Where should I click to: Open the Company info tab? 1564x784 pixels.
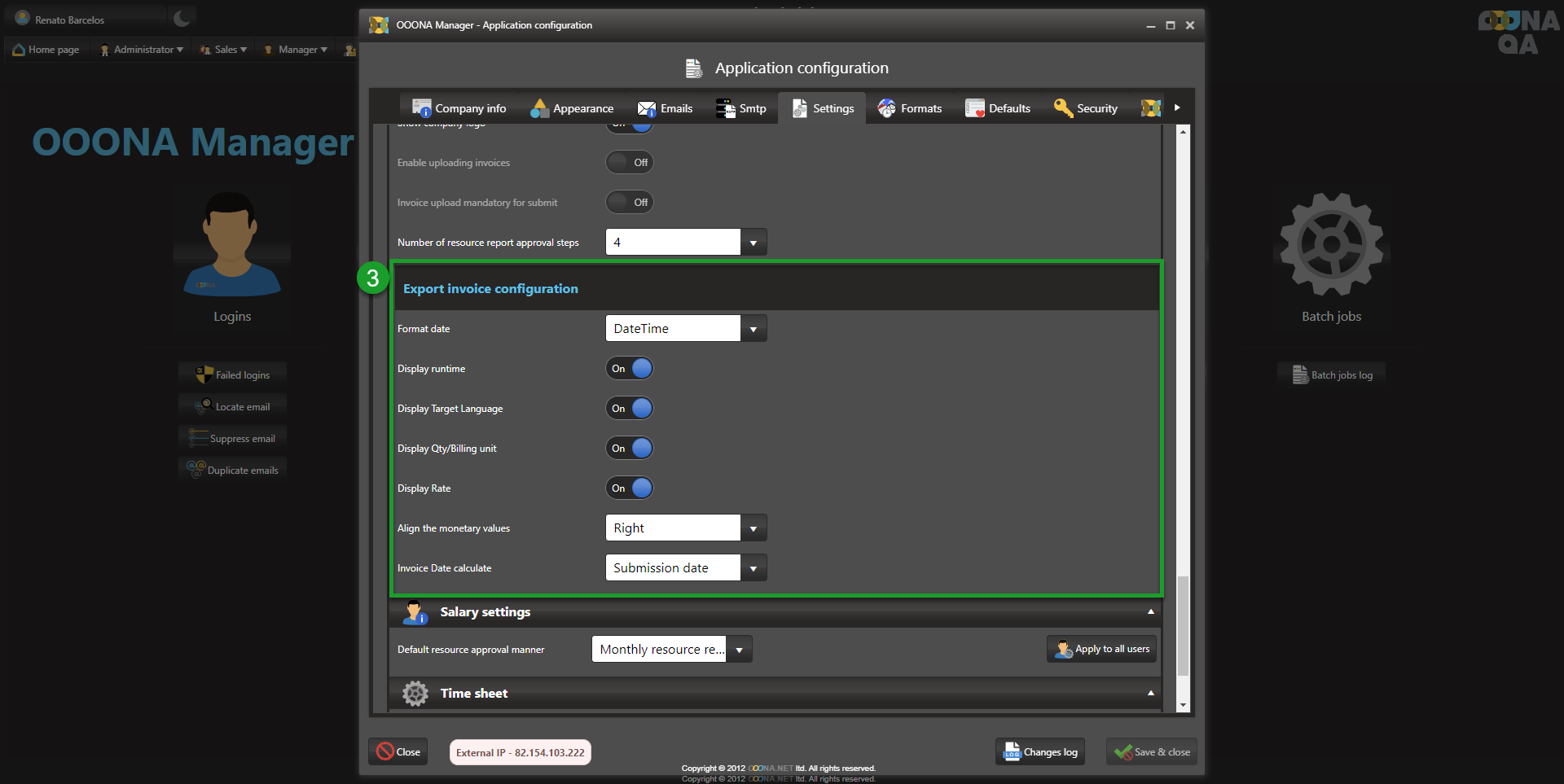tap(459, 108)
